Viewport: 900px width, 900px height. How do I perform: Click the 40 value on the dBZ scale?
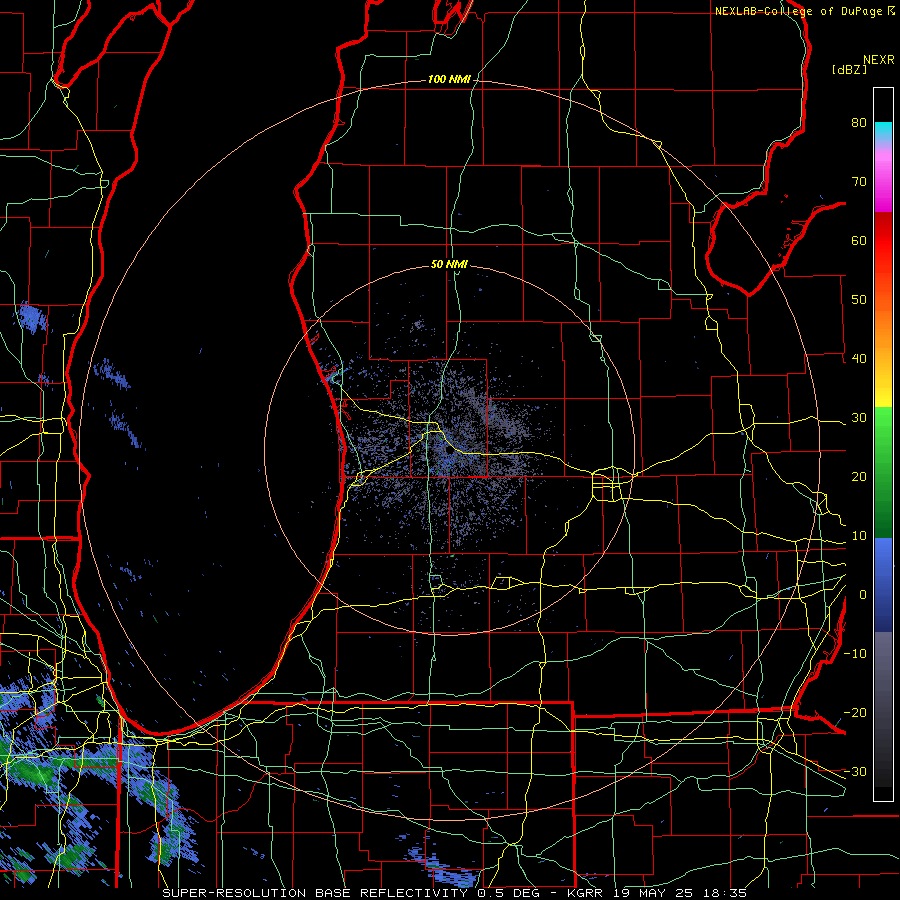coord(859,359)
